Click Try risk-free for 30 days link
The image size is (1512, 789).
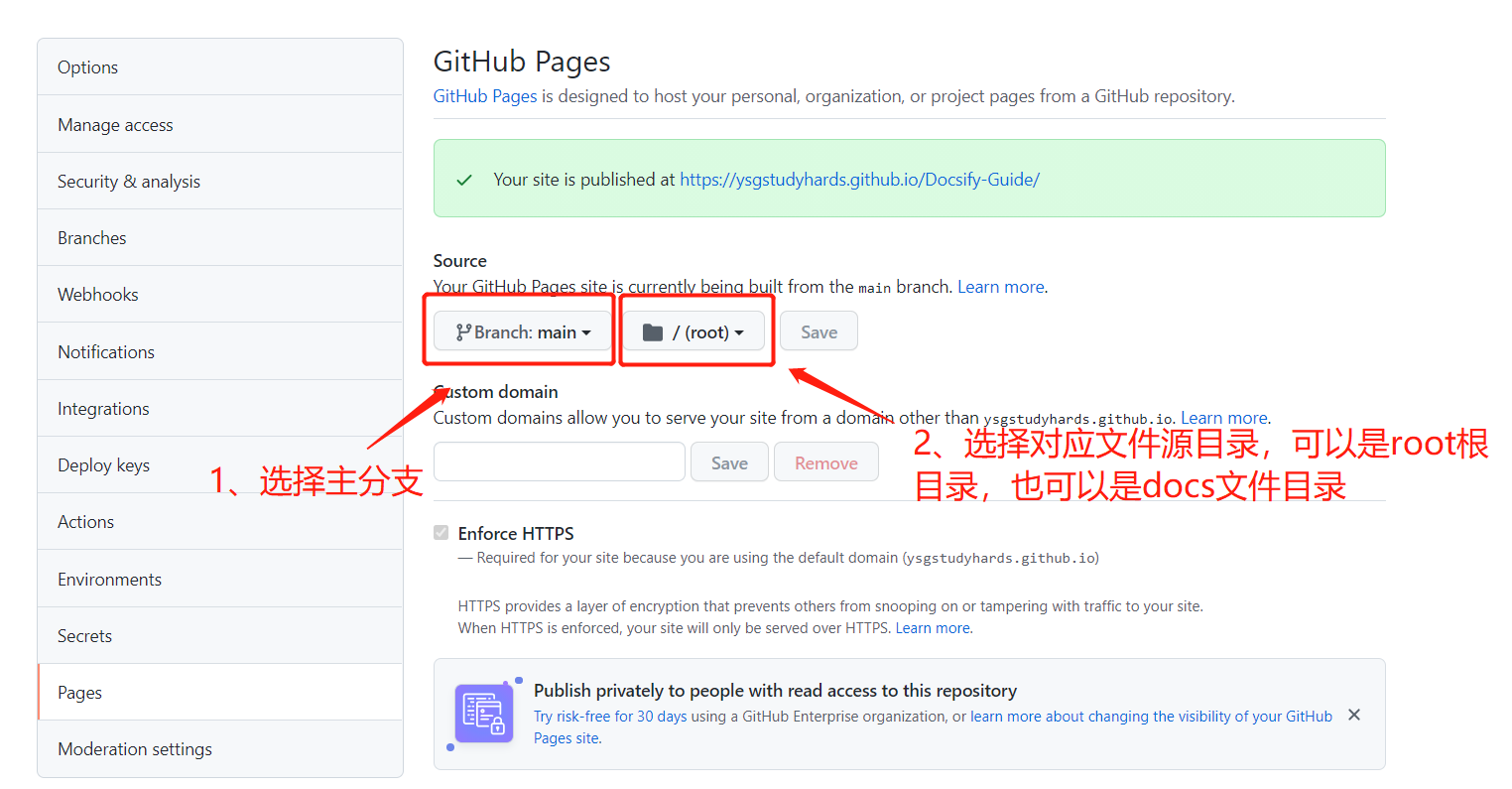coord(610,717)
